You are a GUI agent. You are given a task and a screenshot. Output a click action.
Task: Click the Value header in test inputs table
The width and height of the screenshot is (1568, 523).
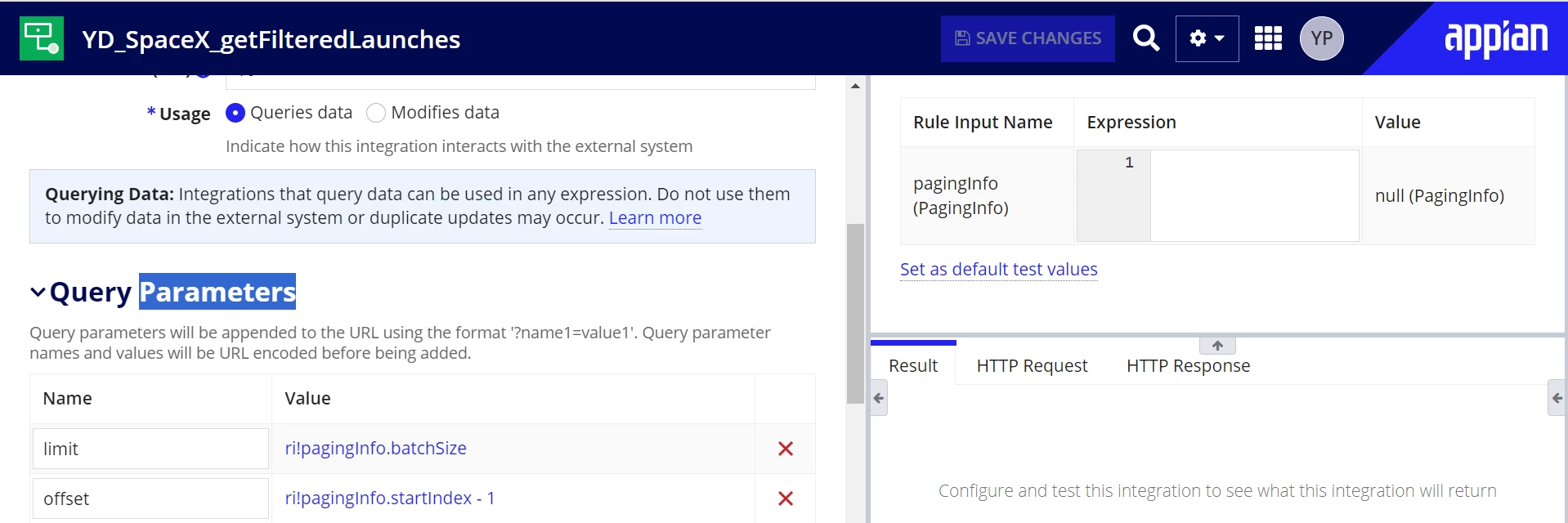coord(1397,123)
